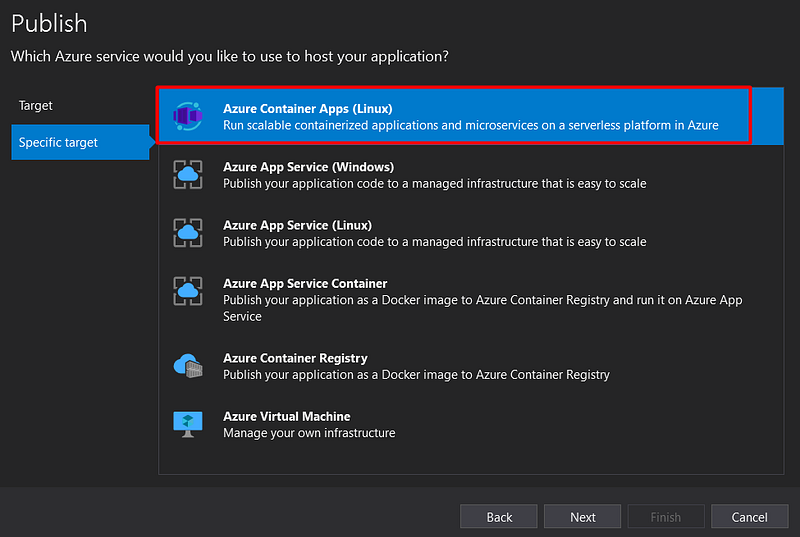Click App Service (Linux) managed infrastructure description
800x537 pixels.
435,242
